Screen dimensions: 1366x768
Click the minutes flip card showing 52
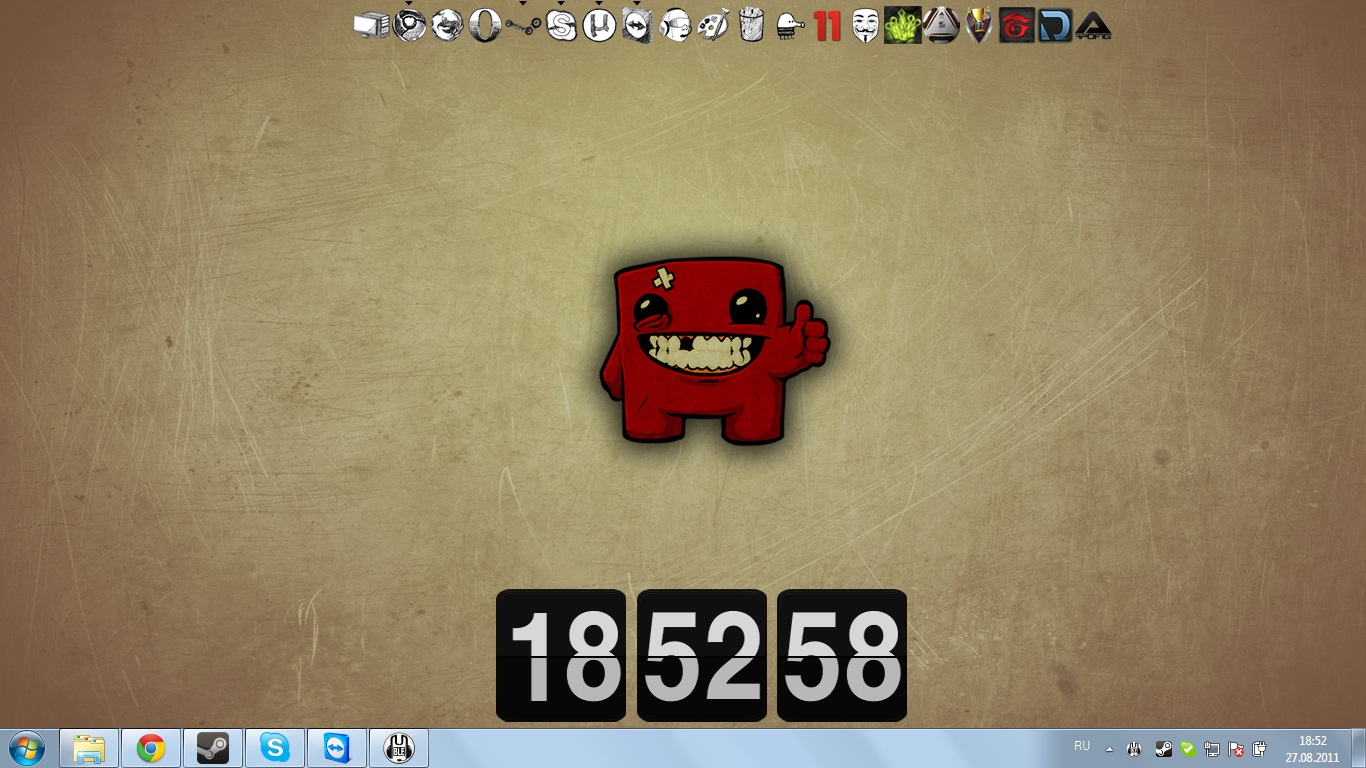pos(702,656)
